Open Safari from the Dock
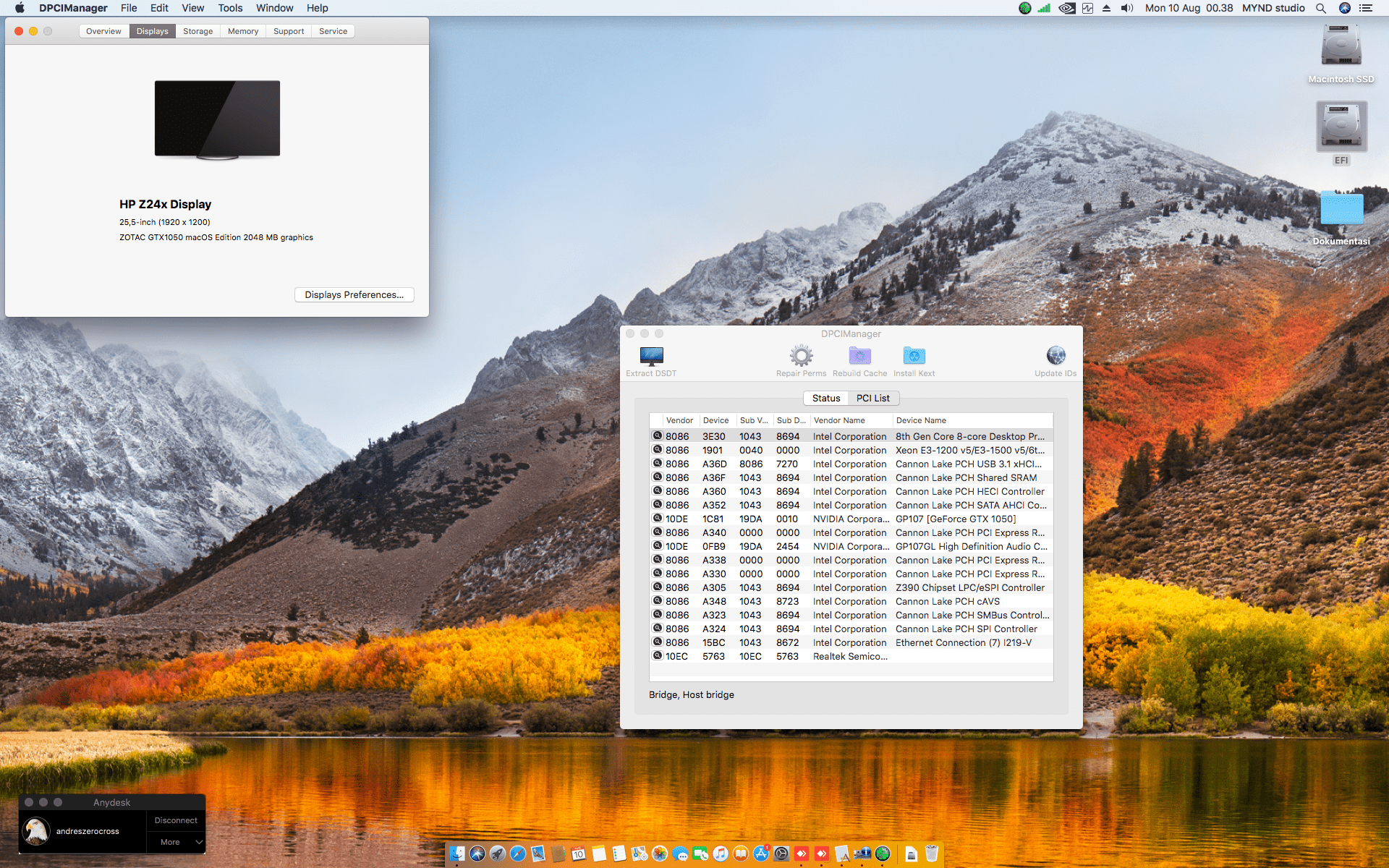The image size is (1389, 868). (x=518, y=854)
